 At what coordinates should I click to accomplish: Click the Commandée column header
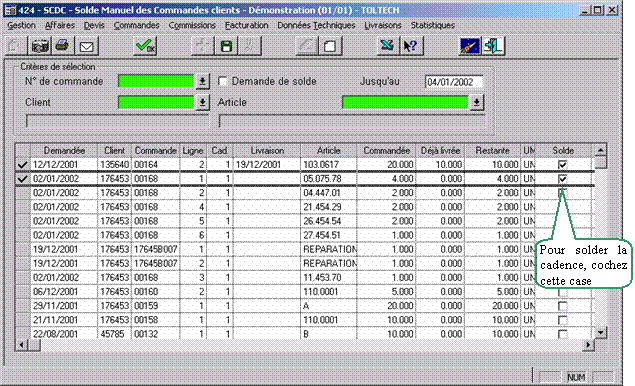coord(386,151)
